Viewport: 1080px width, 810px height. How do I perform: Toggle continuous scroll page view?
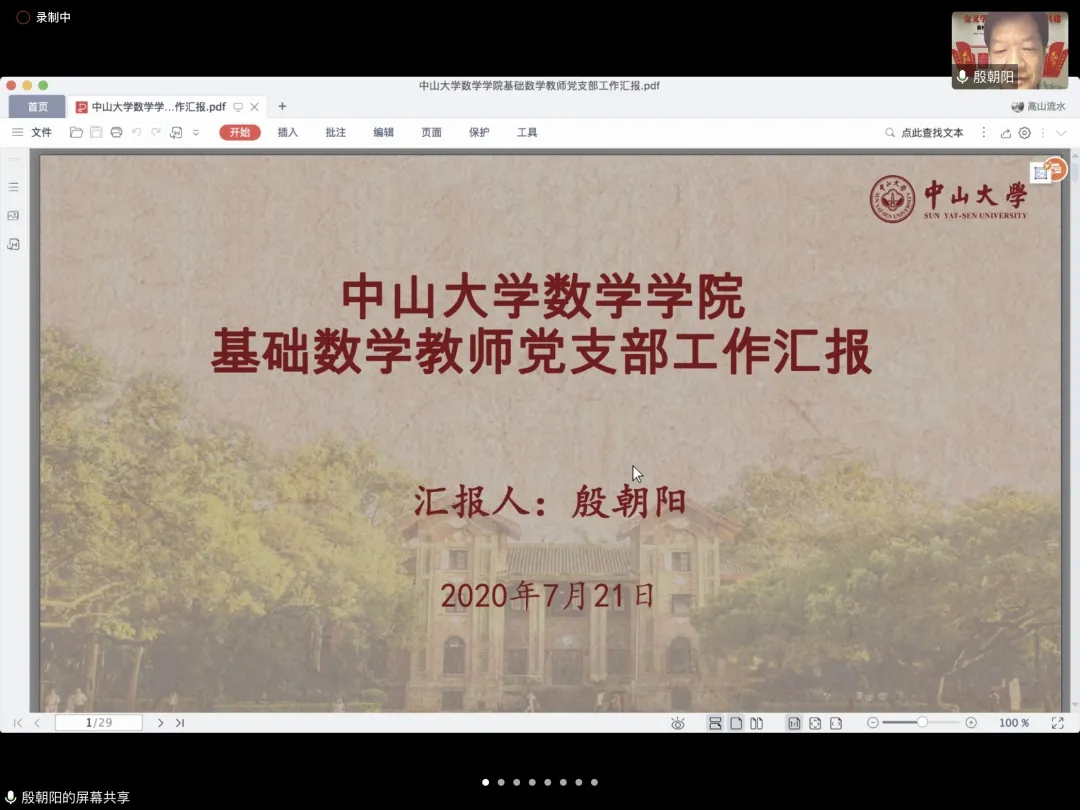click(x=715, y=723)
